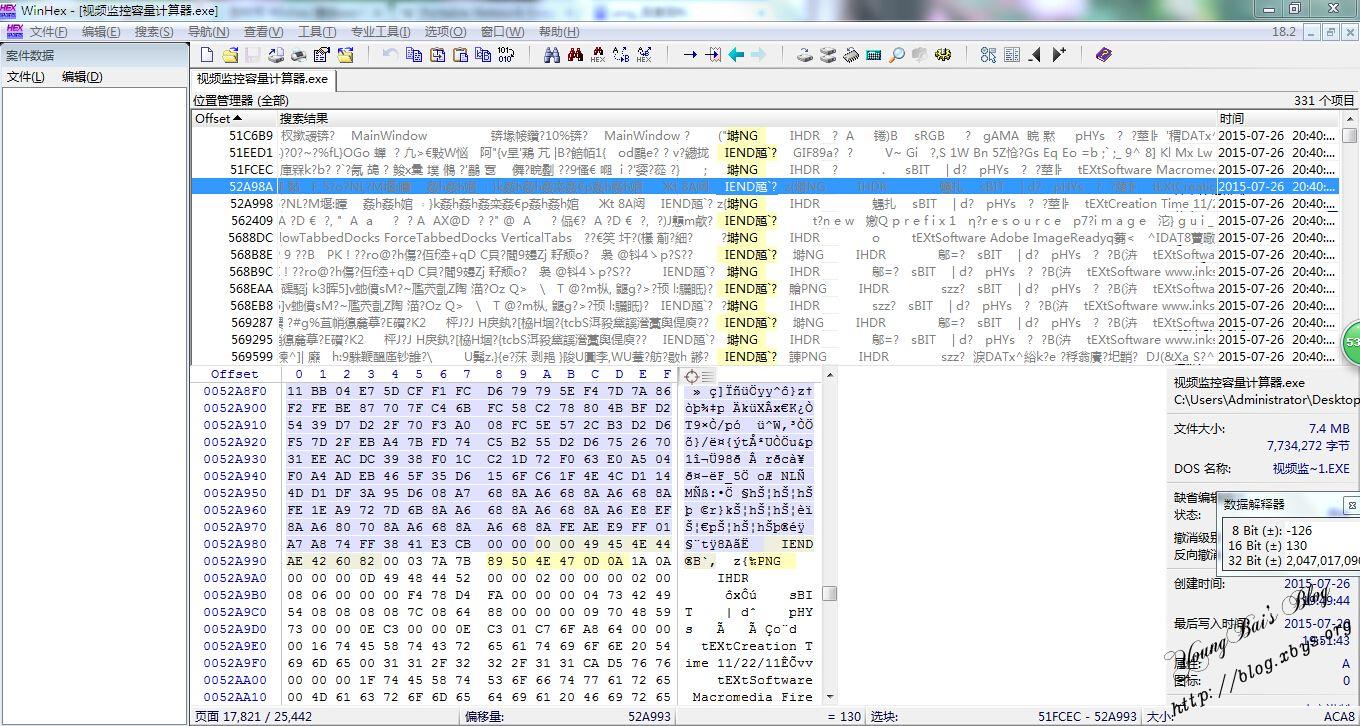Navigate back with teal left arrow
This screenshot has width=1360, height=726.
coord(737,55)
